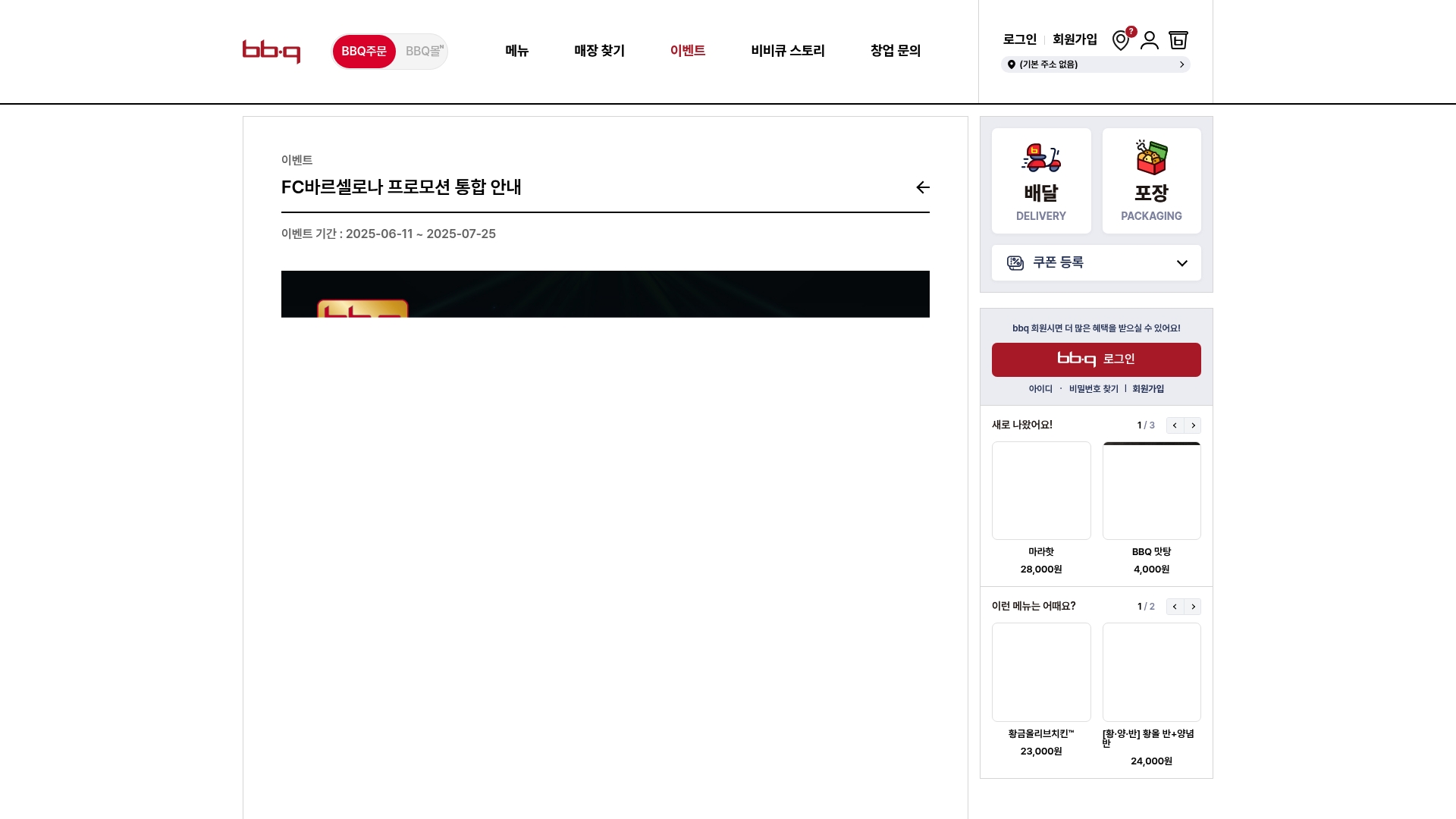Click the 아이디 find link
This screenshot has width=1456, height=819.
coord(1040,389)
